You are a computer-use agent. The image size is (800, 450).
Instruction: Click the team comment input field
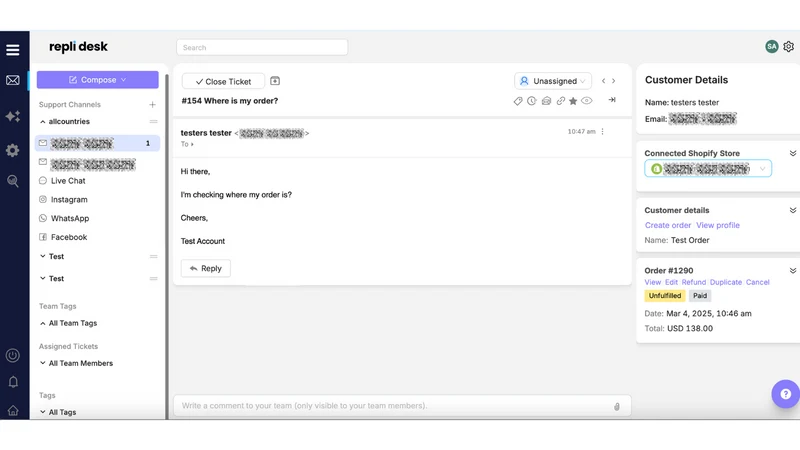402,406
